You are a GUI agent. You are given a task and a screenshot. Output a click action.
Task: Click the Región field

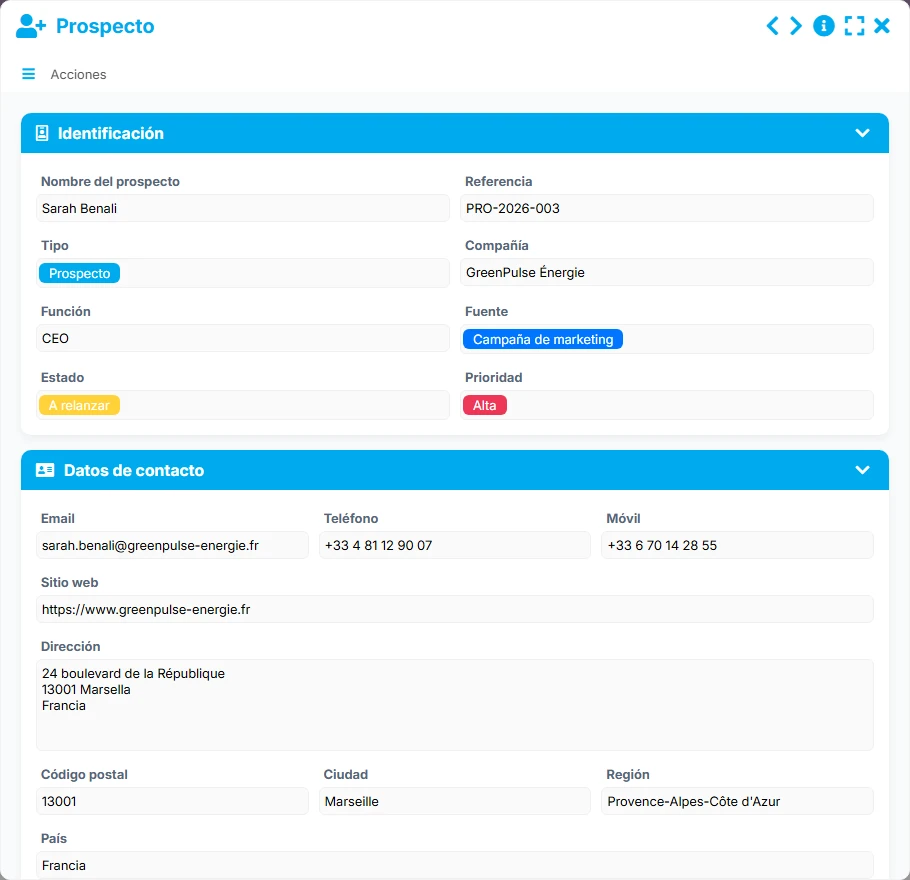click(738, 802)
